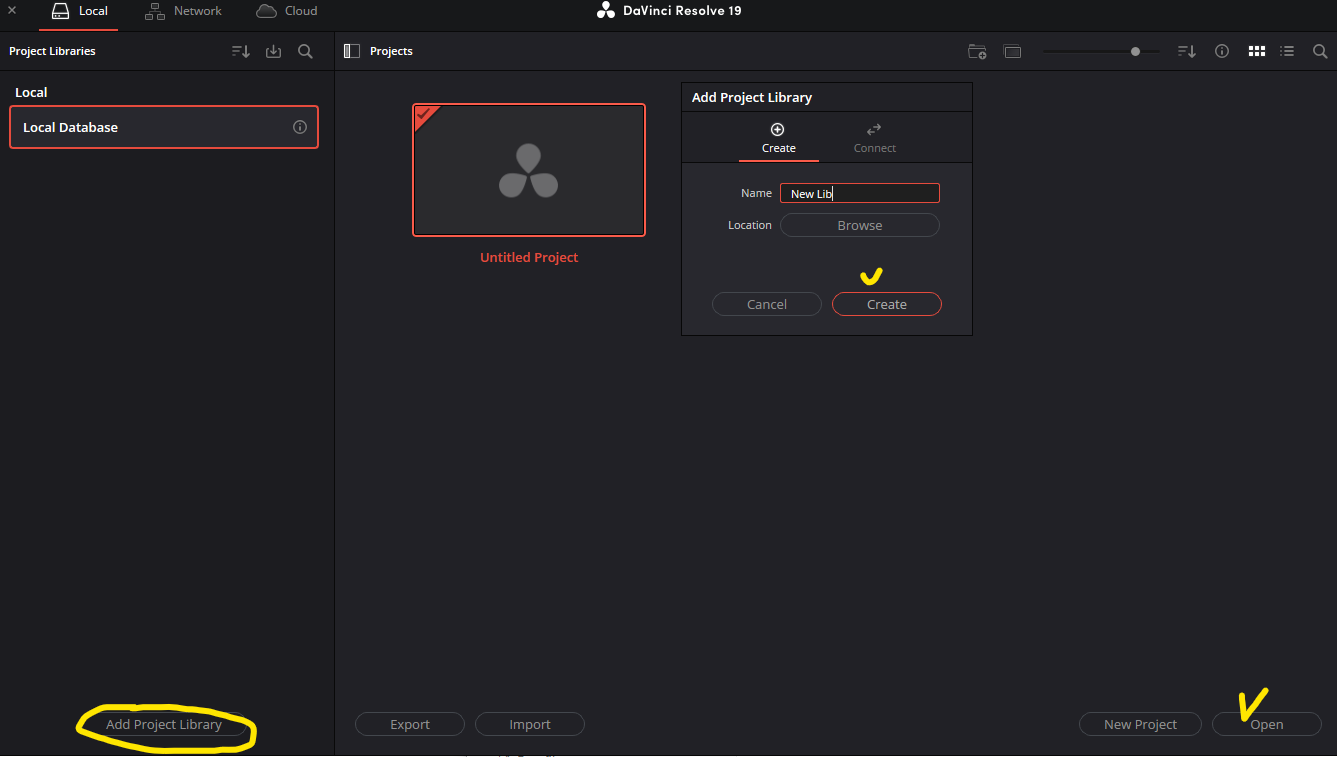Toggle the project libraries sidebar panel

(x=352, y=51)
